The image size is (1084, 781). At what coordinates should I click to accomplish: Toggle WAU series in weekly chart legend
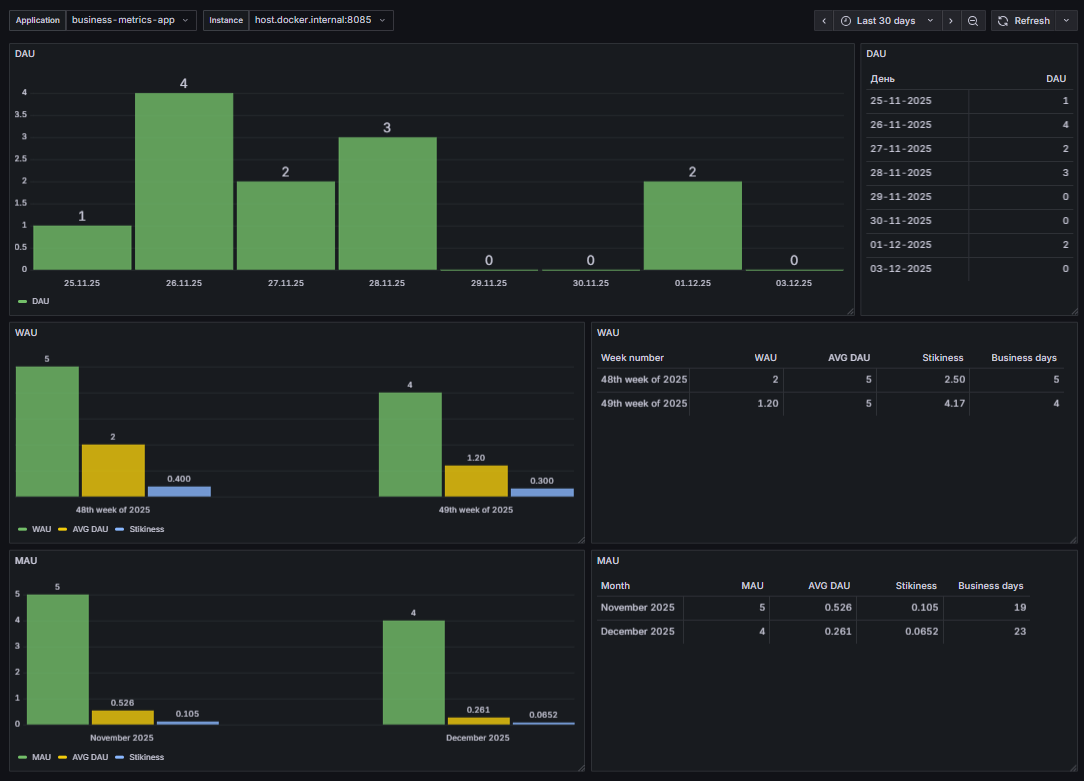tap(41, 529)
